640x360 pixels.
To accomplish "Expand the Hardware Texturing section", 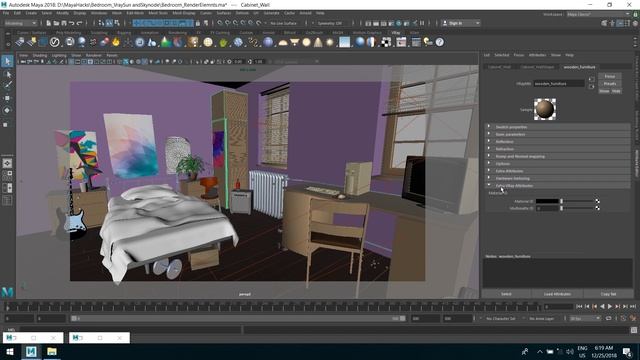I will click(x=557, y=178).
